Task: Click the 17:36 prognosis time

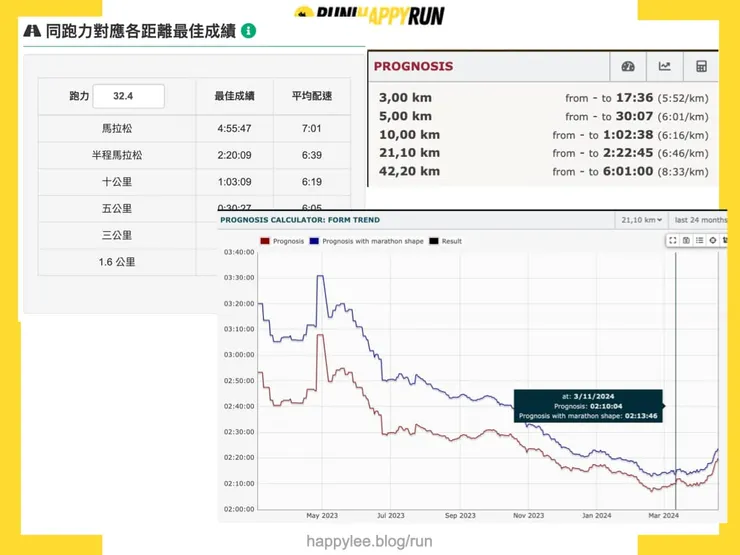Action: coord(634,98)
